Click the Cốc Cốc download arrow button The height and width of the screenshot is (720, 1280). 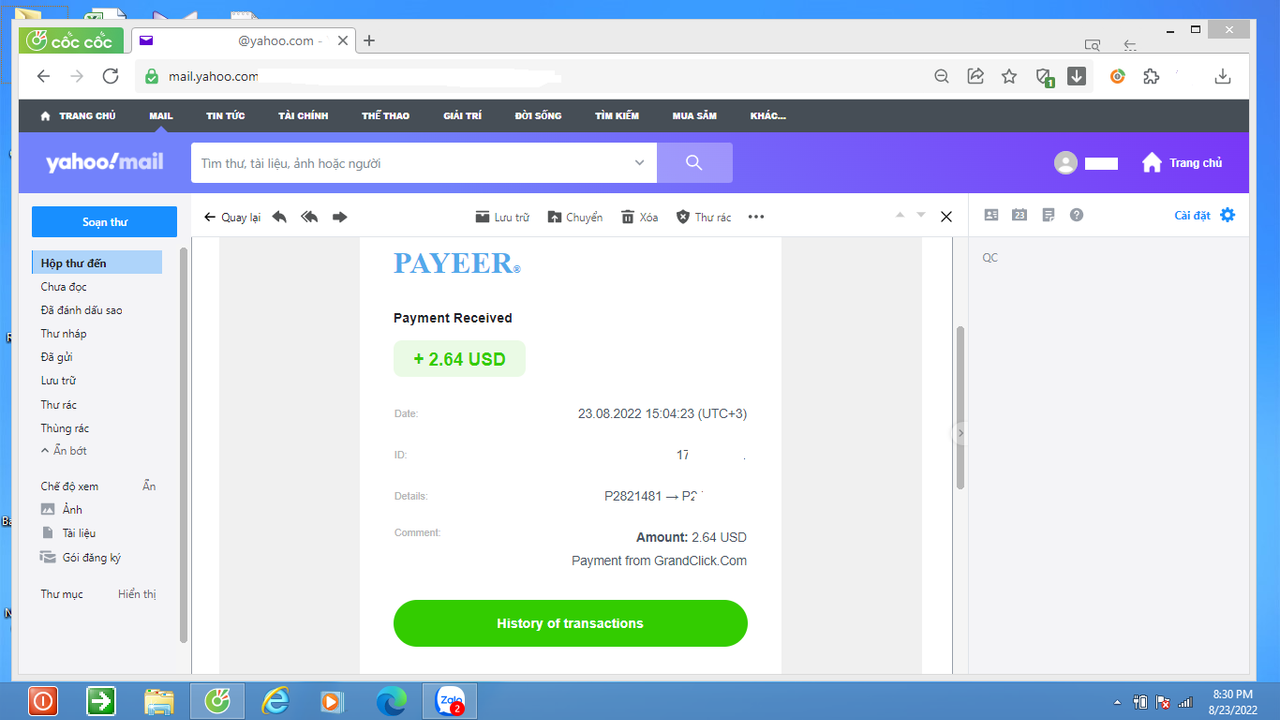point(1076,76)
